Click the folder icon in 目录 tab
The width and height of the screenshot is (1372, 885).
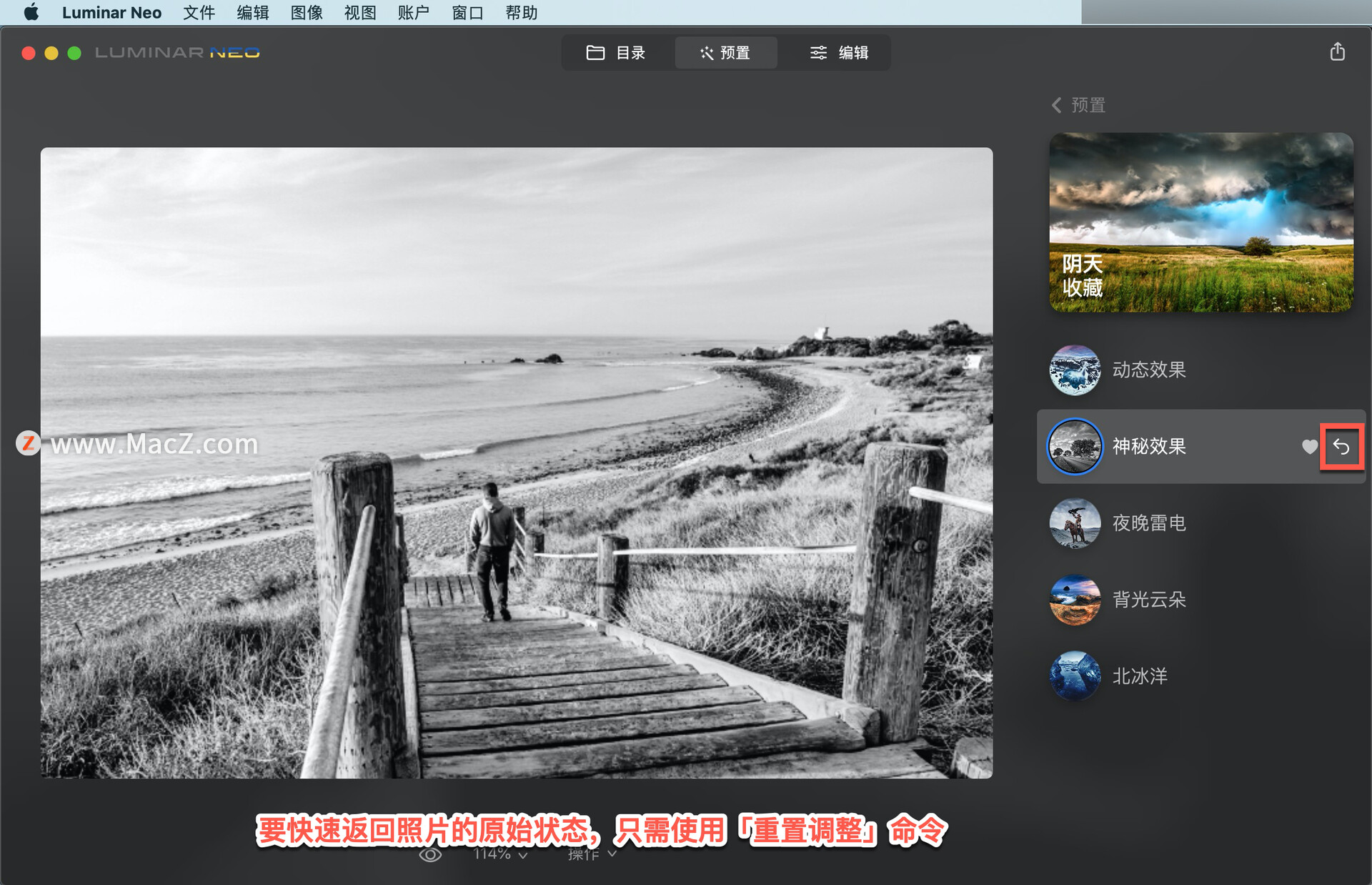coord(595,53)
